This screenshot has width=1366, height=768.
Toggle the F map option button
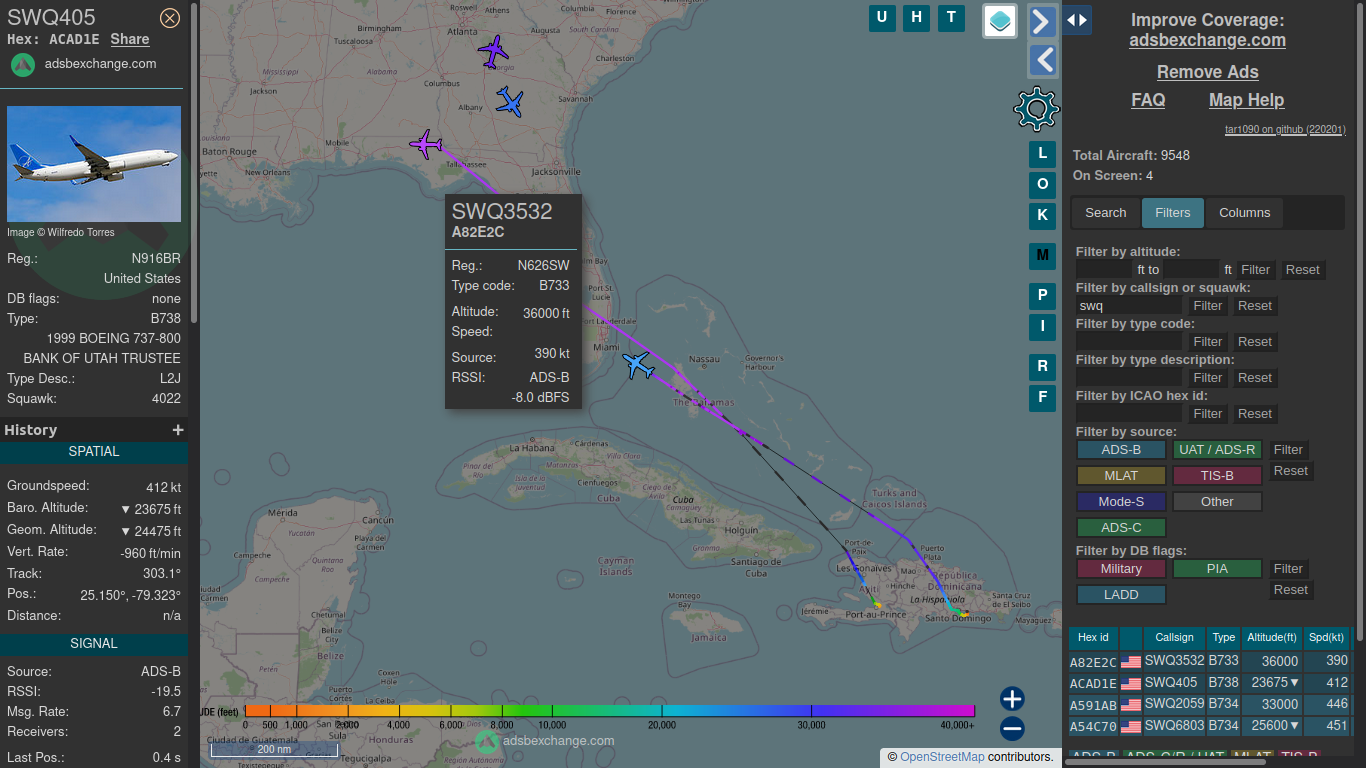(1042, 398)
